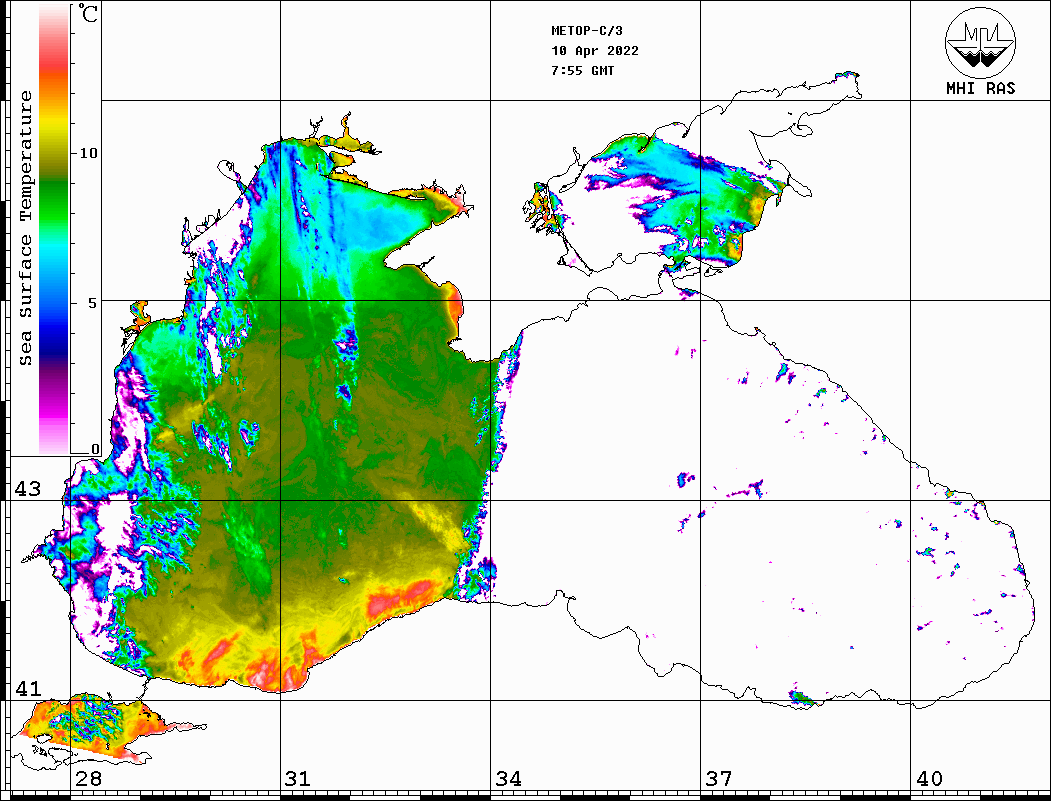Click the 7:55 GMT time label
Image resolution: width=1051 pixels, height=801 pixels.
click(x=582, y=70)
